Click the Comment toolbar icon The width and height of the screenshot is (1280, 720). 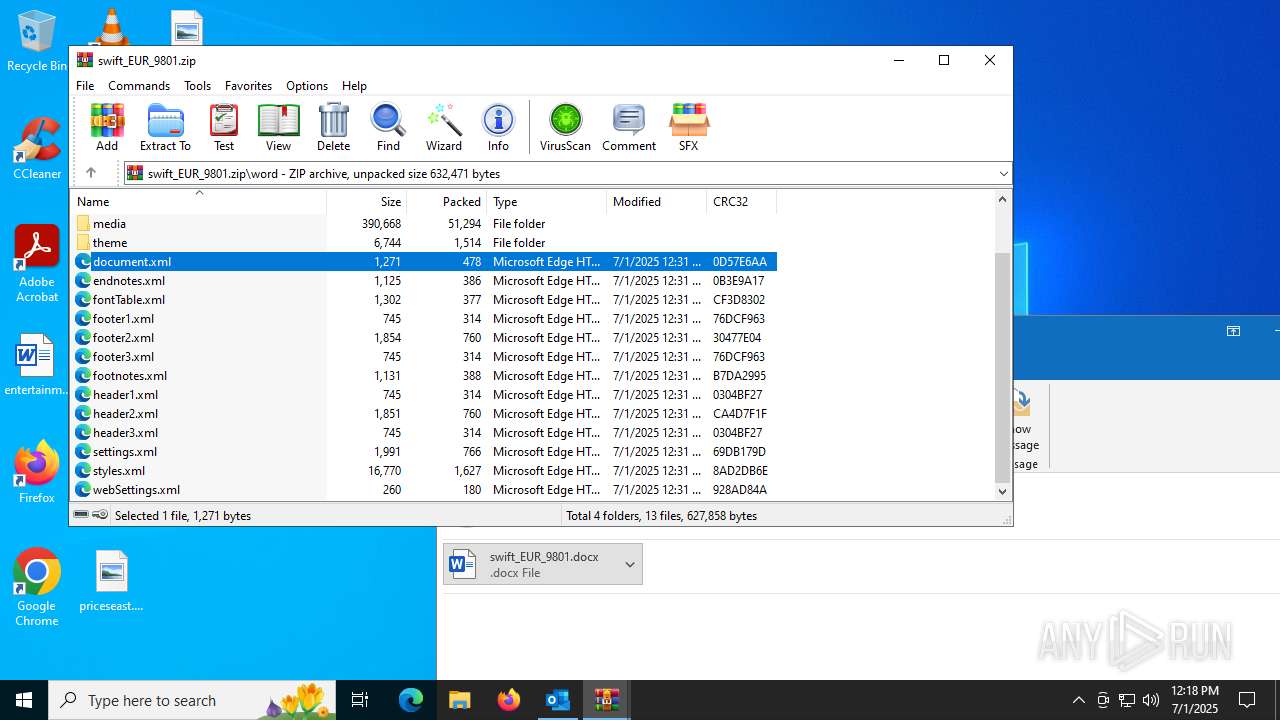coord(629,127)
